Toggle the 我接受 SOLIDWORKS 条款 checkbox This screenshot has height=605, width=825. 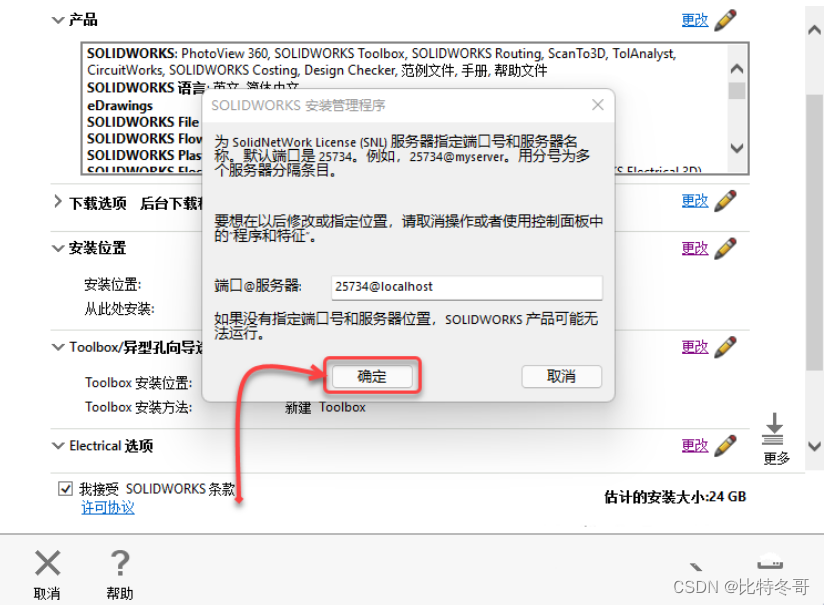coord(65,489)
